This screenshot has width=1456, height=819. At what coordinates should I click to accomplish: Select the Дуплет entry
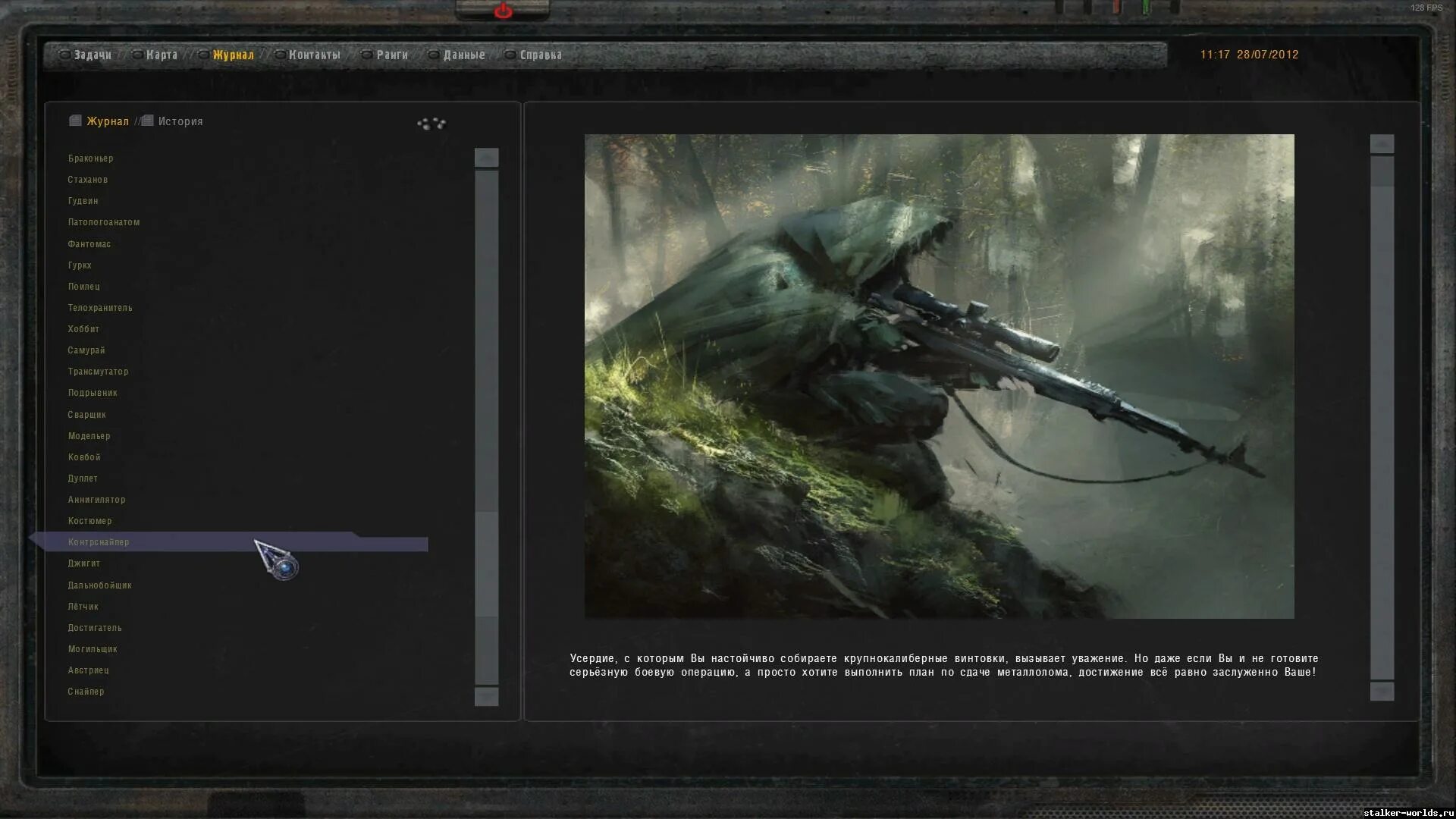83,479
